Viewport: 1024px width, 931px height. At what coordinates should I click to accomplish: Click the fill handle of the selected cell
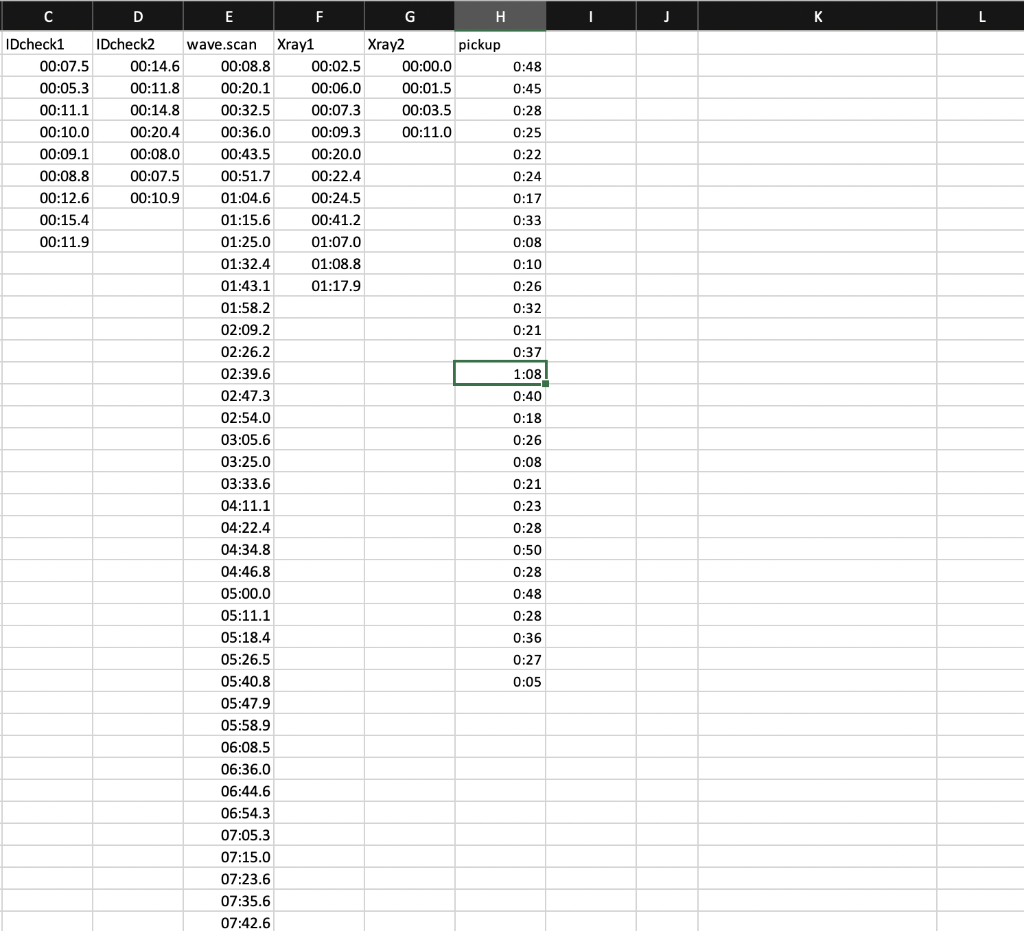point(546,384)
